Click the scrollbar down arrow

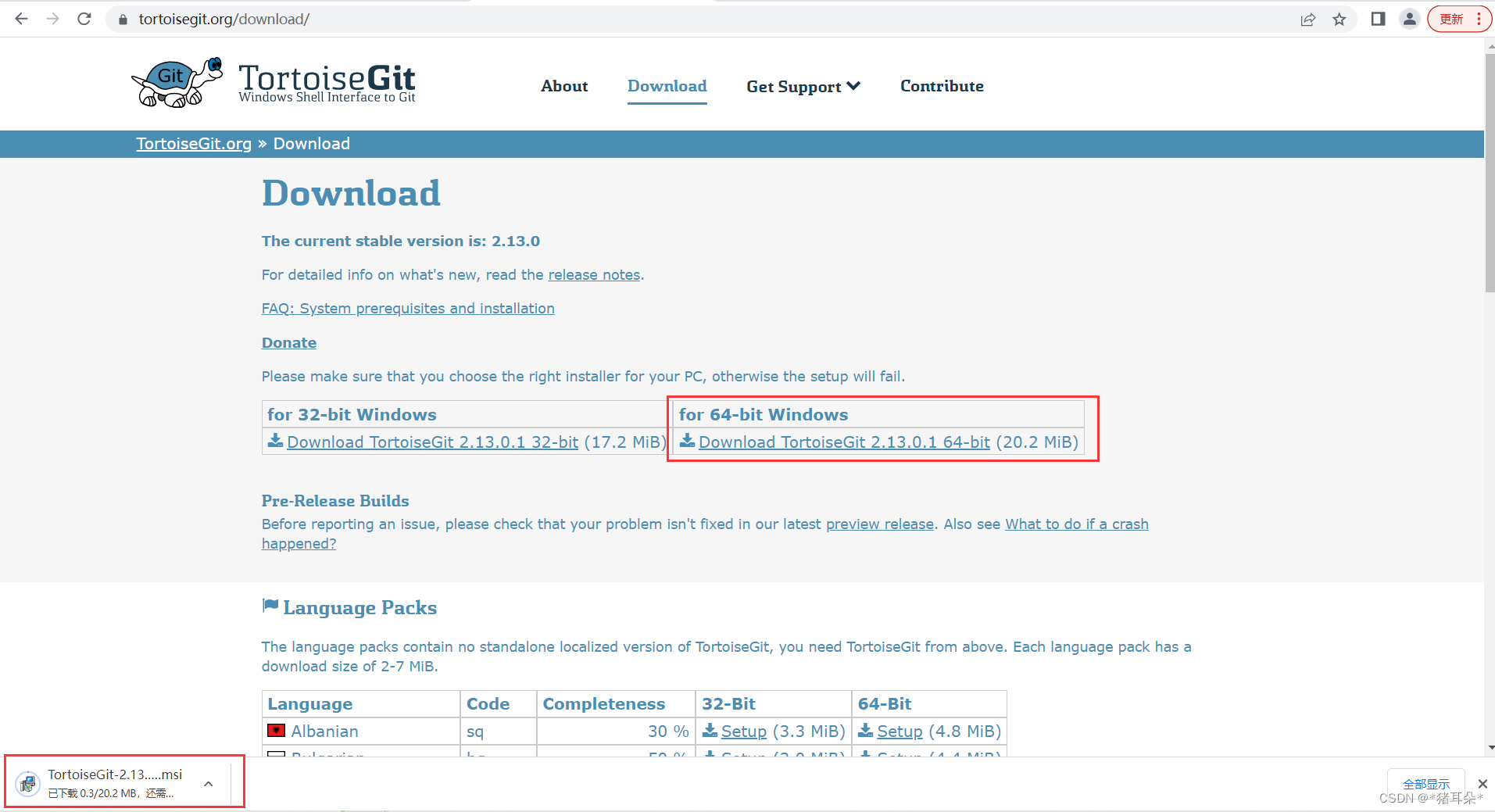[1490, 748]
